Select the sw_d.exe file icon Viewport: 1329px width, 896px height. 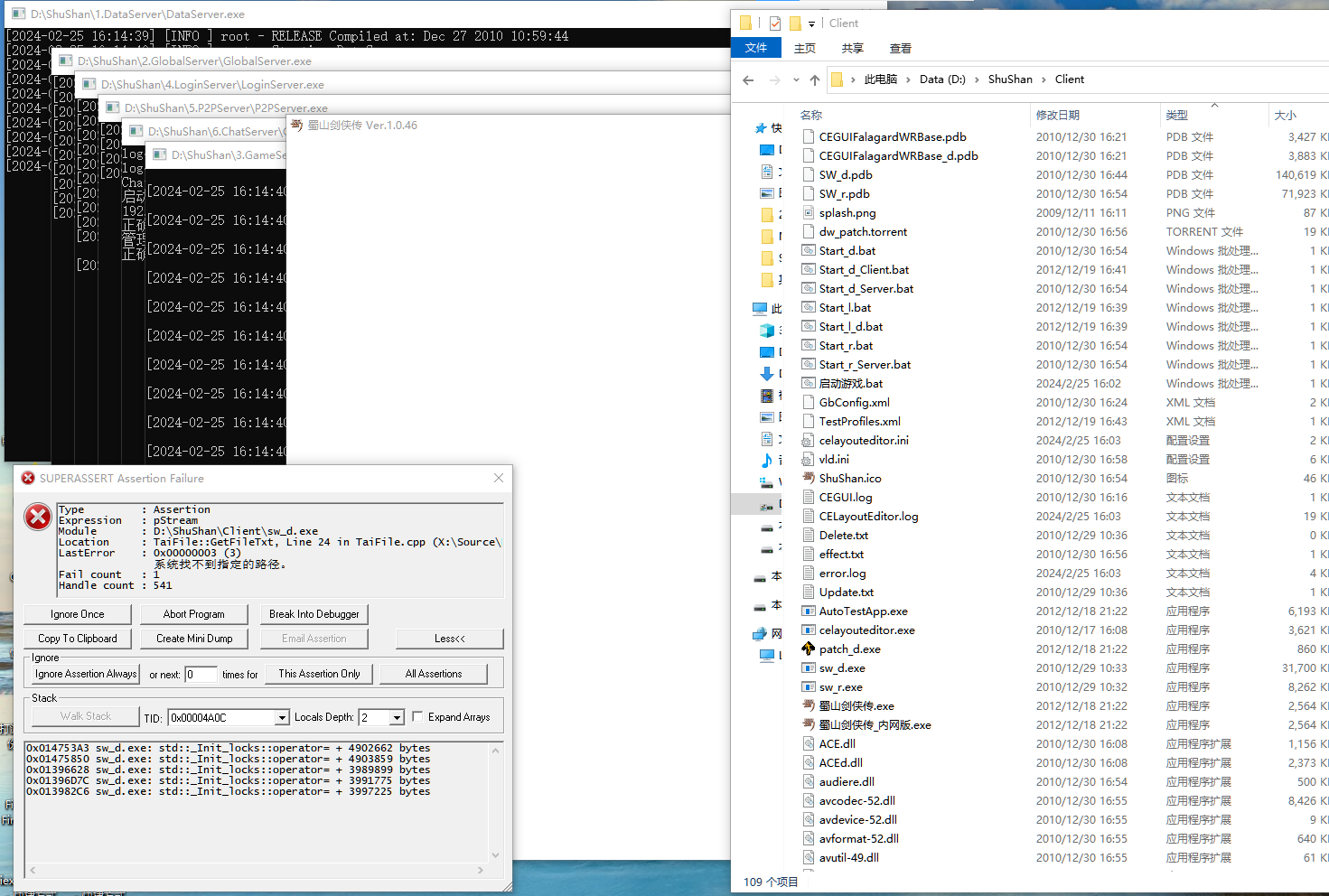click(x=809, y=667)
